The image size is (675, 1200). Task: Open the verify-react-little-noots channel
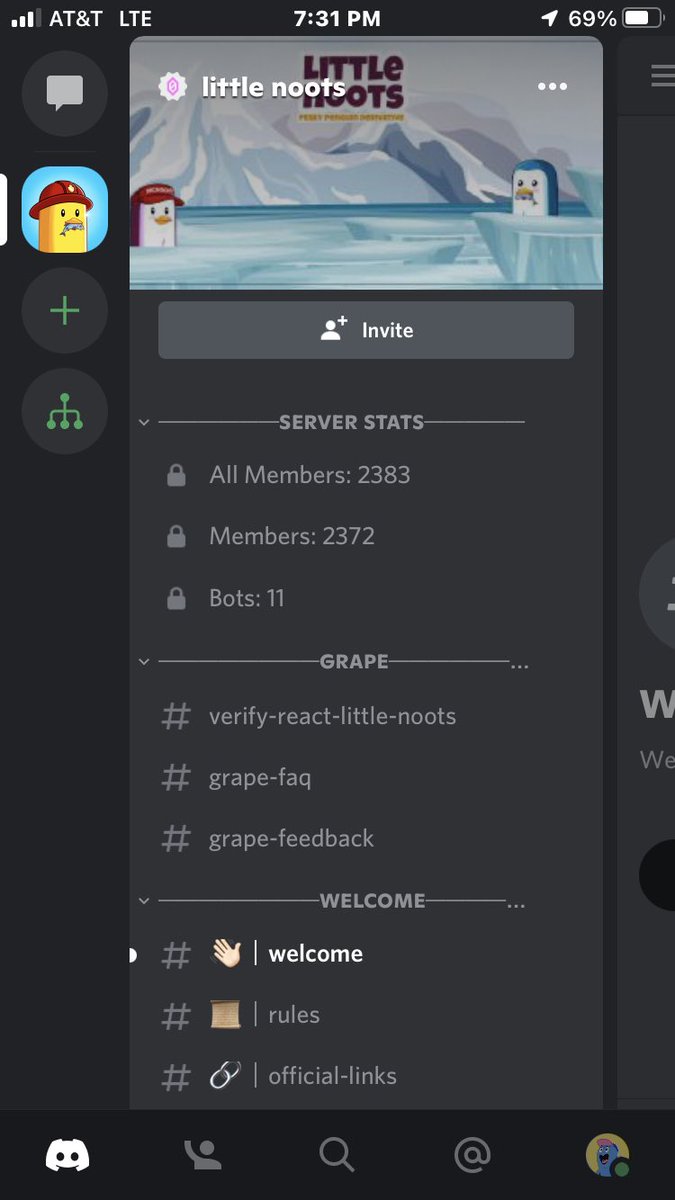pyautogui.click(x=366, y=716)
